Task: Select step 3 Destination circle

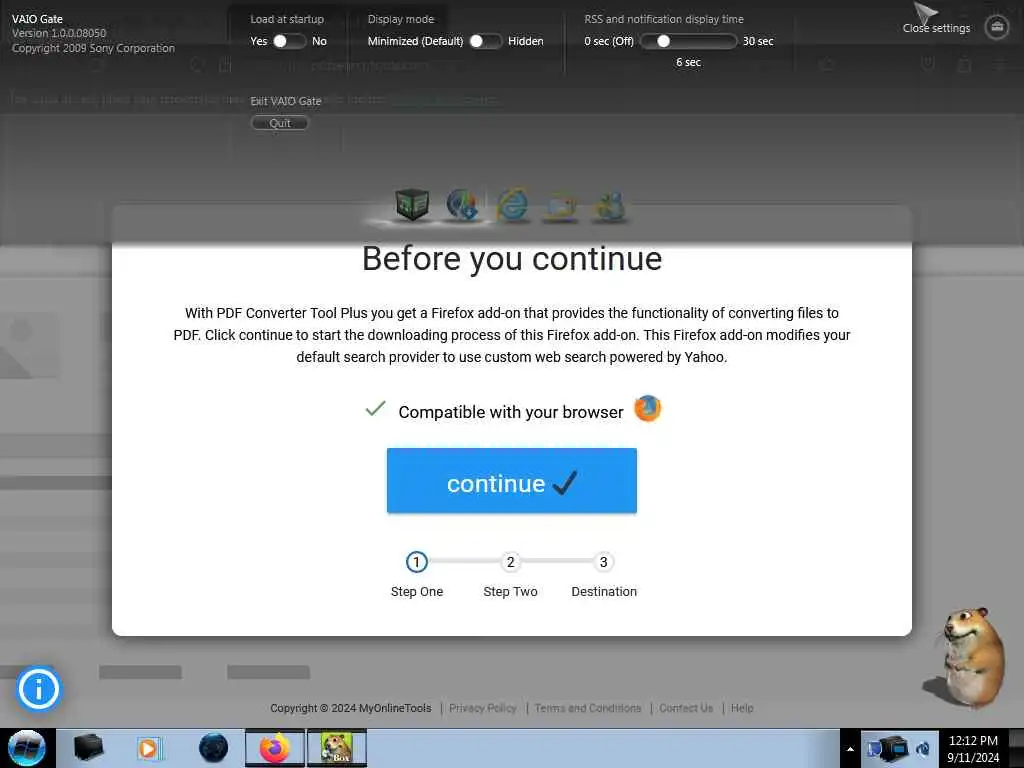Action: tap(603, 562)
